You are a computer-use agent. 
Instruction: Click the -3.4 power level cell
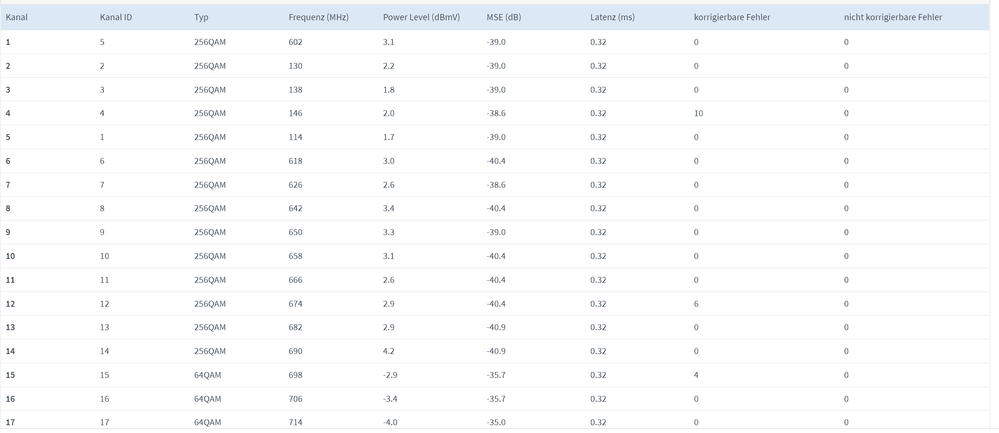(x=392, y=399)
